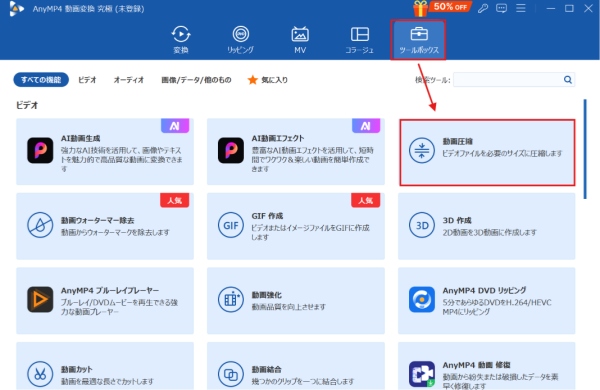
Task: Click the search magnifier icon
Action: [x=568, y=80]
